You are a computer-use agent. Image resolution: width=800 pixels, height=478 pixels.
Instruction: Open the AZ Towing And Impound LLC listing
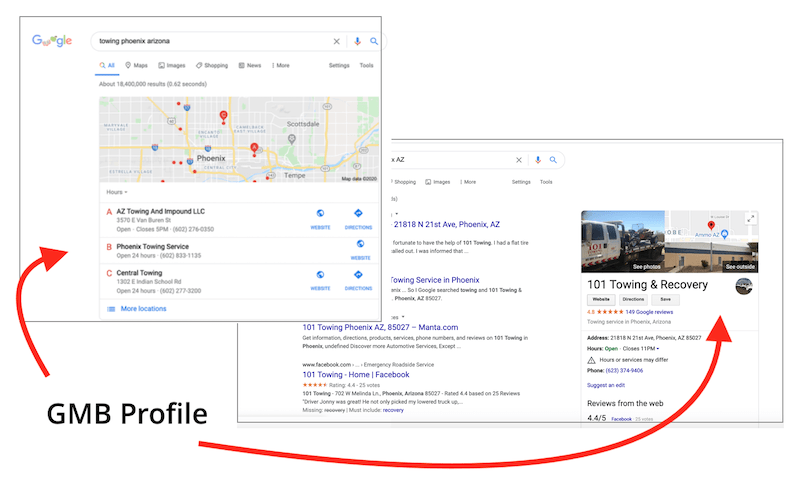(161, 211)
